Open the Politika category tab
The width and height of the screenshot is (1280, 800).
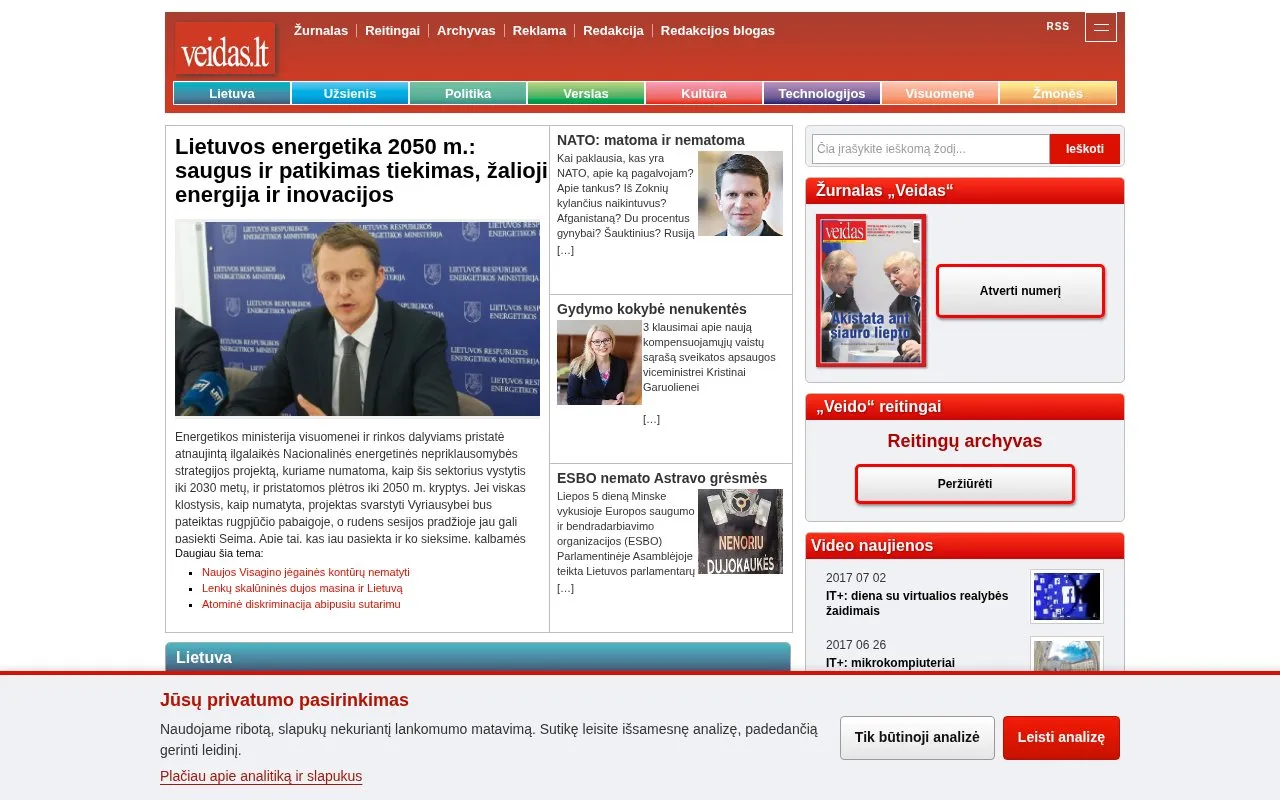(468, 93)
